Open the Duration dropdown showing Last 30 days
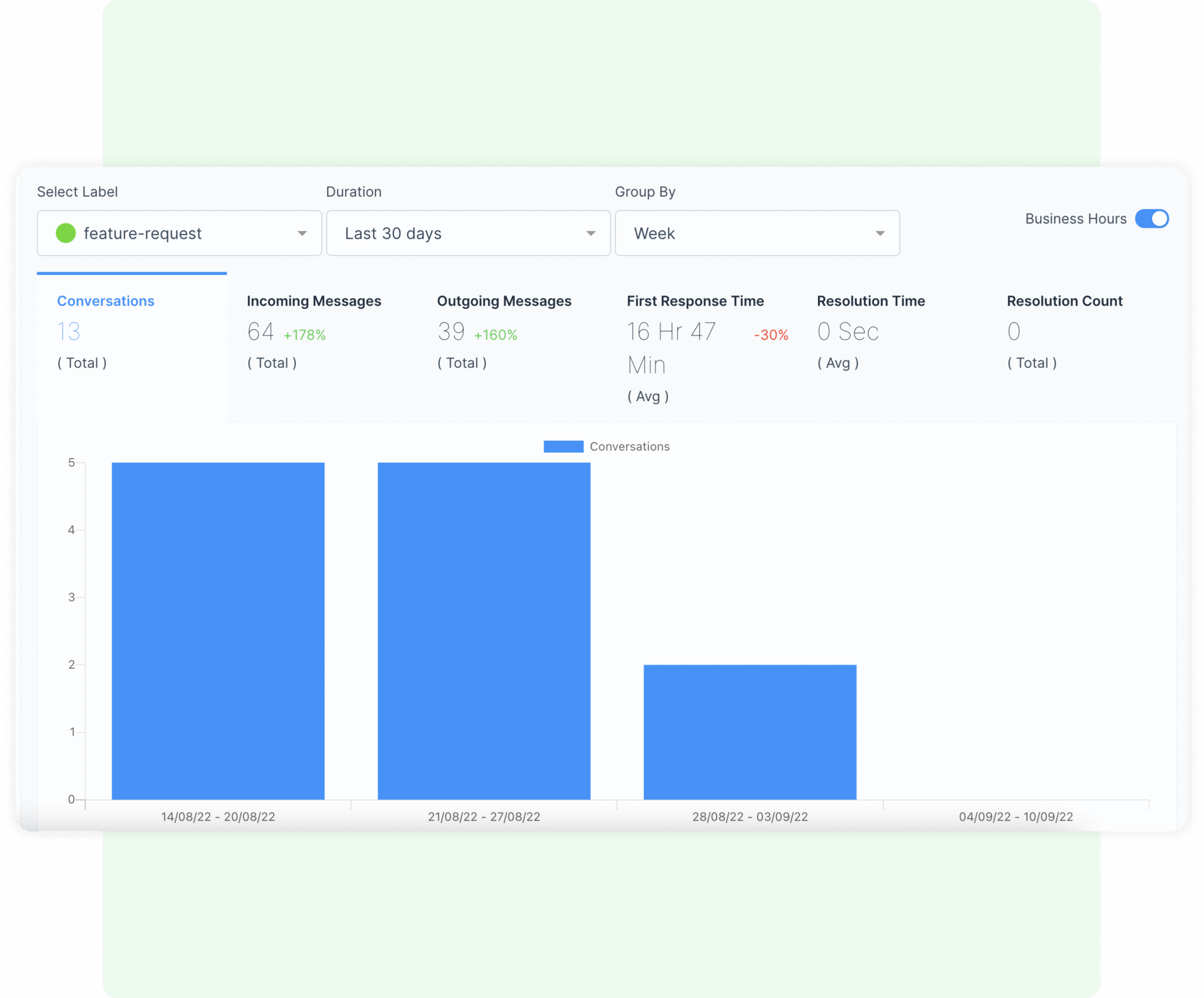Image resolution: width=1204 pixels, height=998 pixels. pos(468,233)
